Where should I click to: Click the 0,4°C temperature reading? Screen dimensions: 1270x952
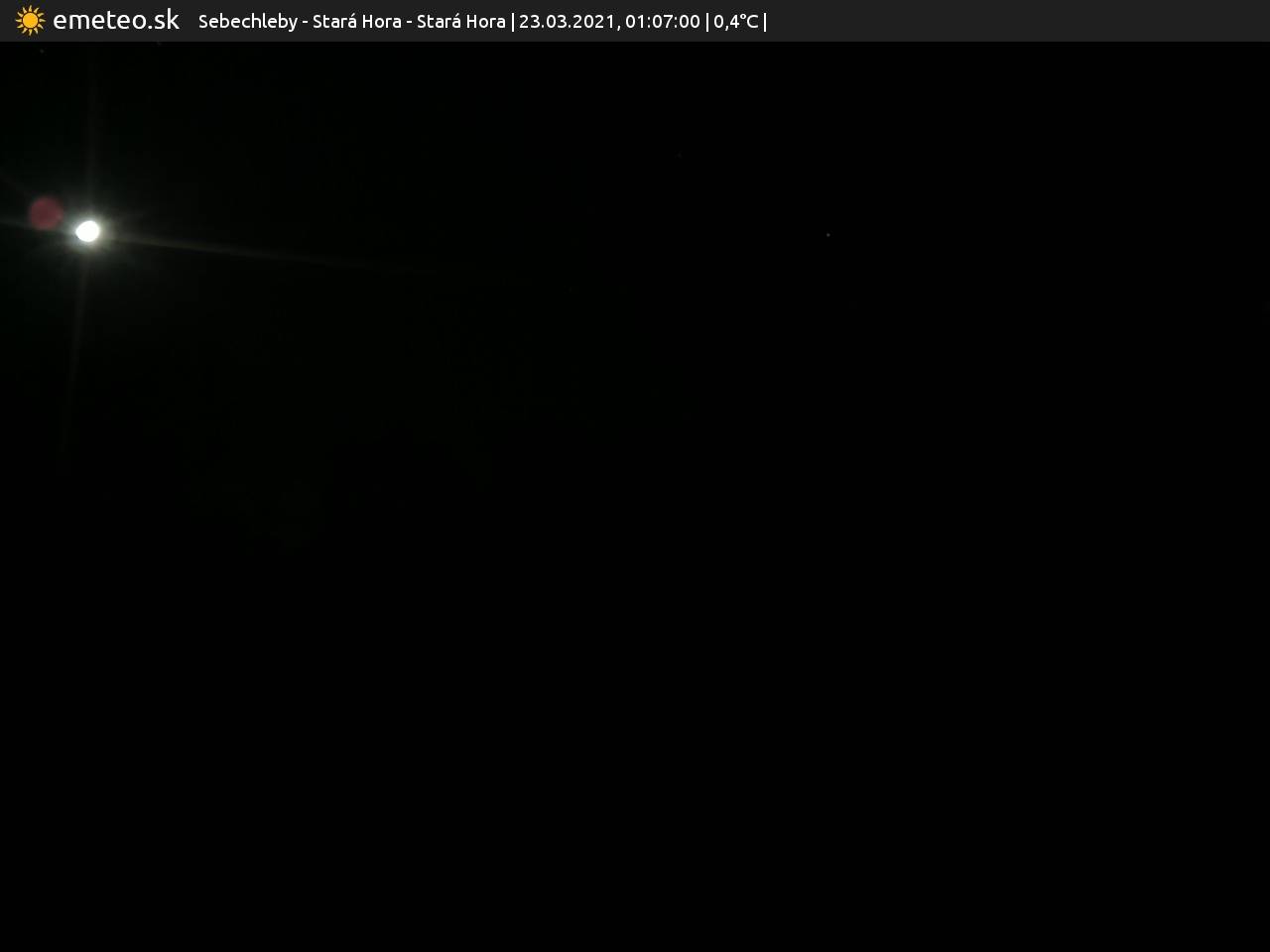point(735,22)
